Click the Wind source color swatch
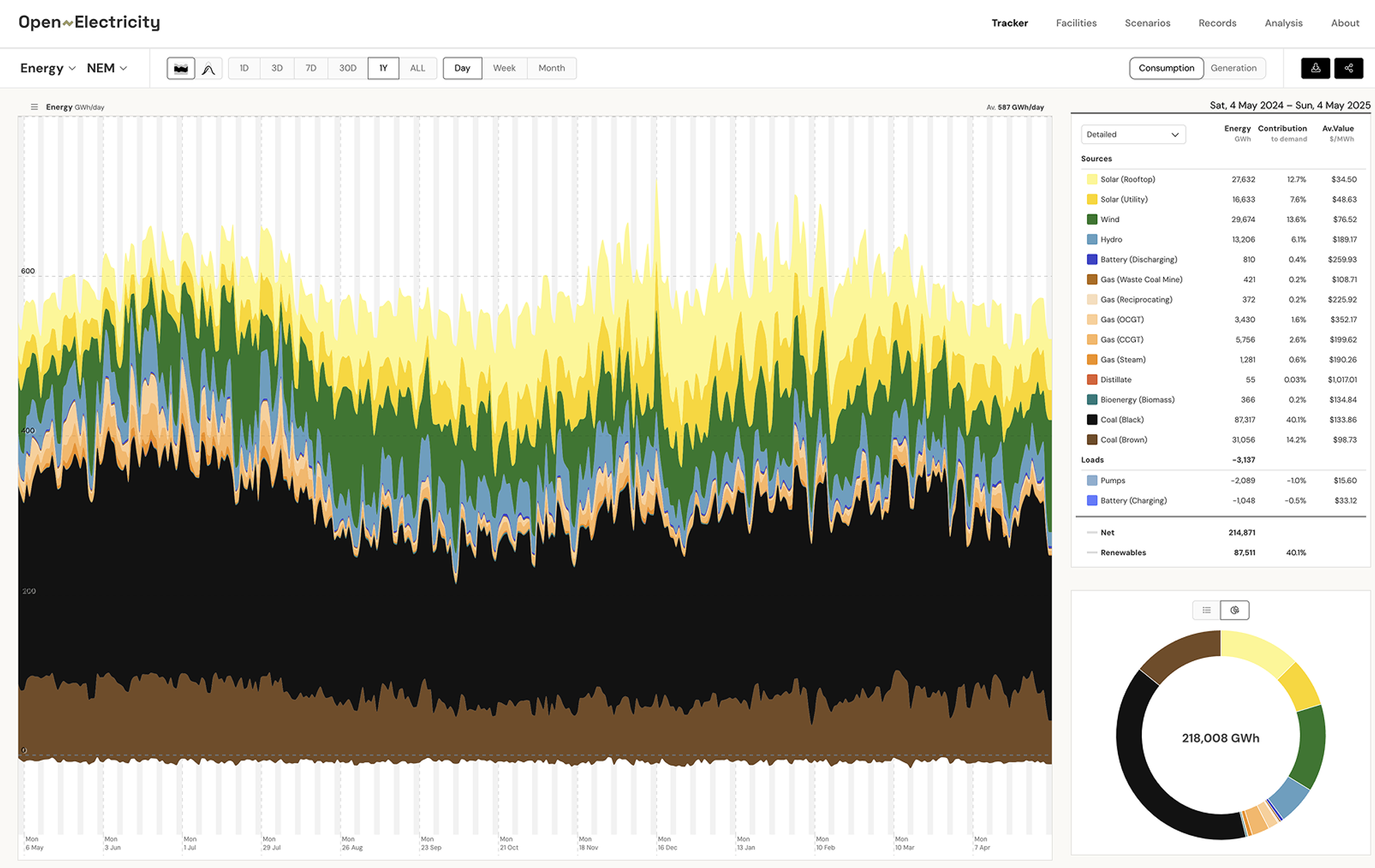1375x868 pixels. [1092, 219]
